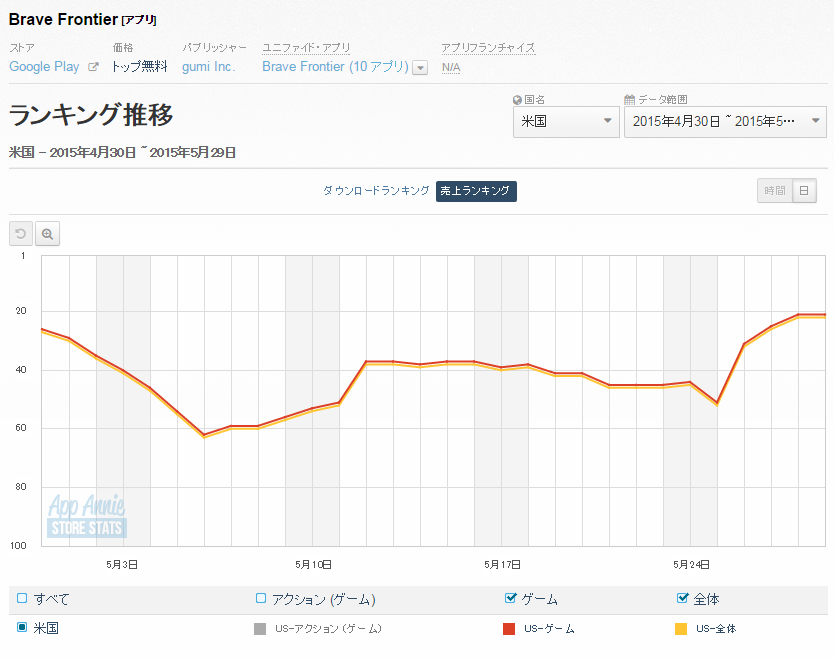Click the US-ゲーム legend label
This screenshot has height=658, width=834.
tap(549, 629)
